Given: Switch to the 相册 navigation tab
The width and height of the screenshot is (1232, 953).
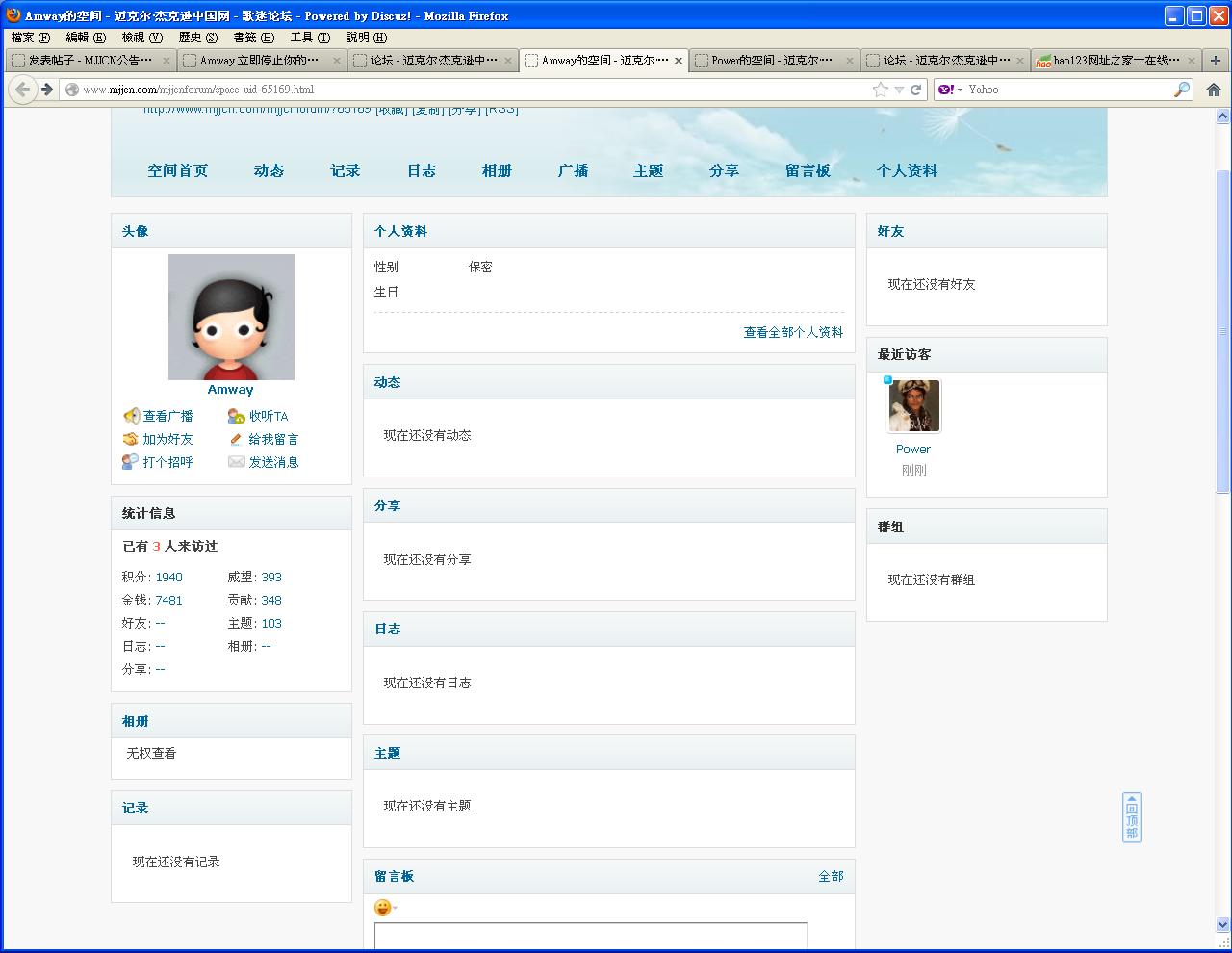Looking at the screenshot, I should point(496,170).
